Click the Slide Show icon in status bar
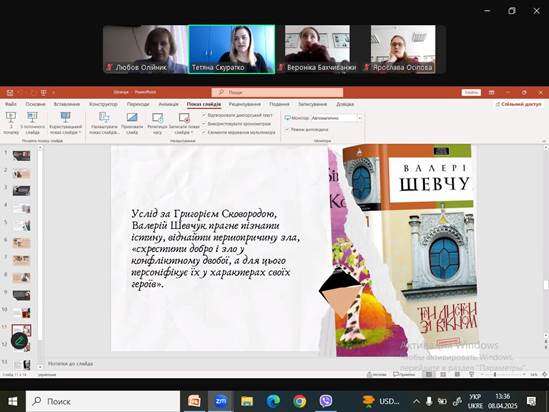 click(471, 374)
